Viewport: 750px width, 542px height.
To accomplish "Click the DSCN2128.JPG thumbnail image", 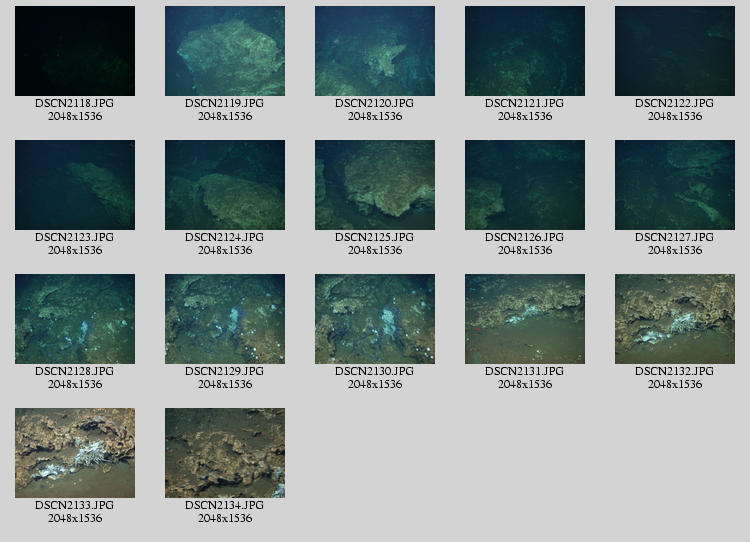I will point(75,319).
